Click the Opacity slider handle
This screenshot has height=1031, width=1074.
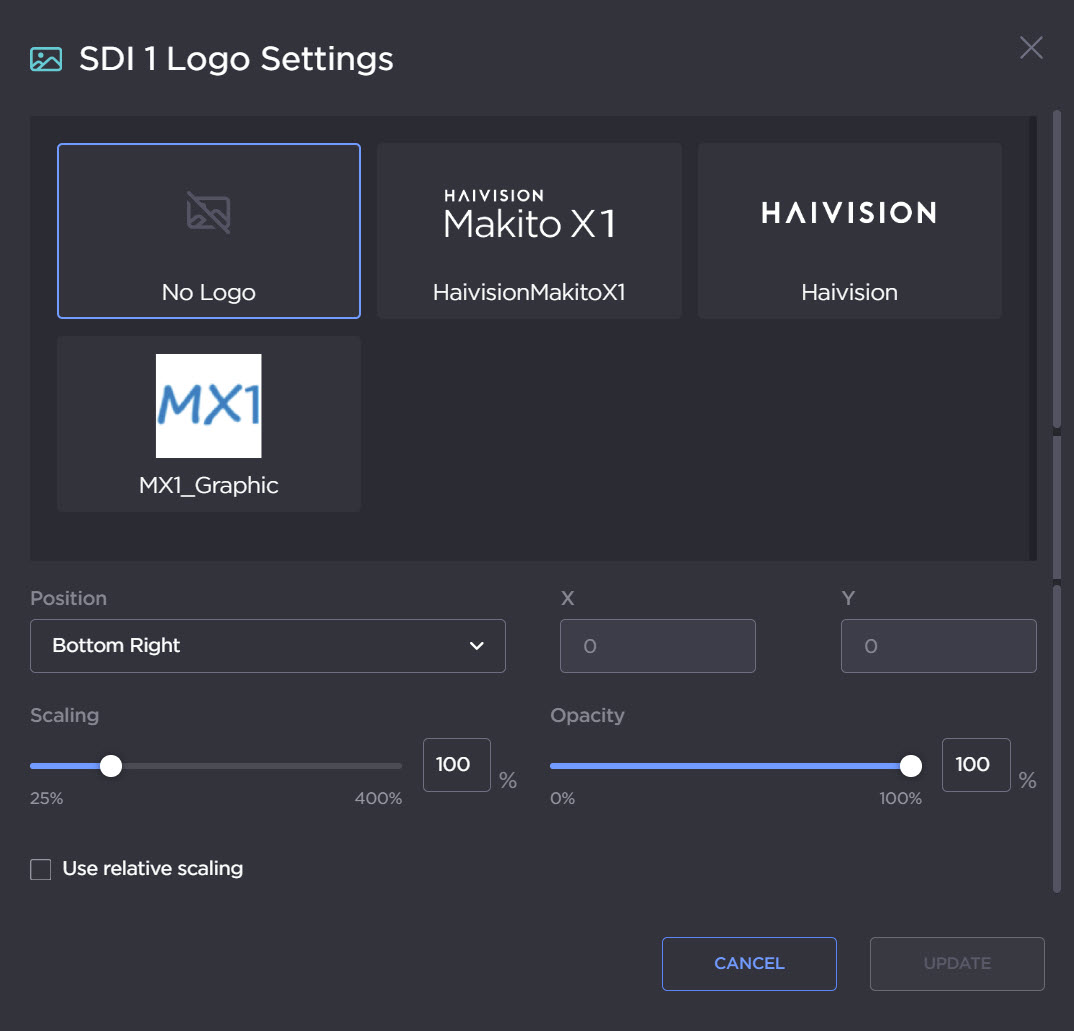(x=910, y=766)
